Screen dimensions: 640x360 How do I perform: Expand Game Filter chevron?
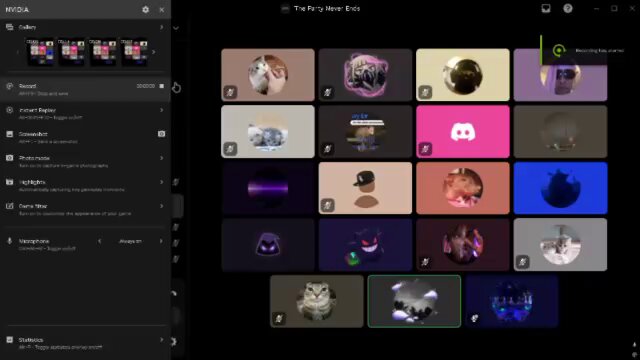click(162, 206)
